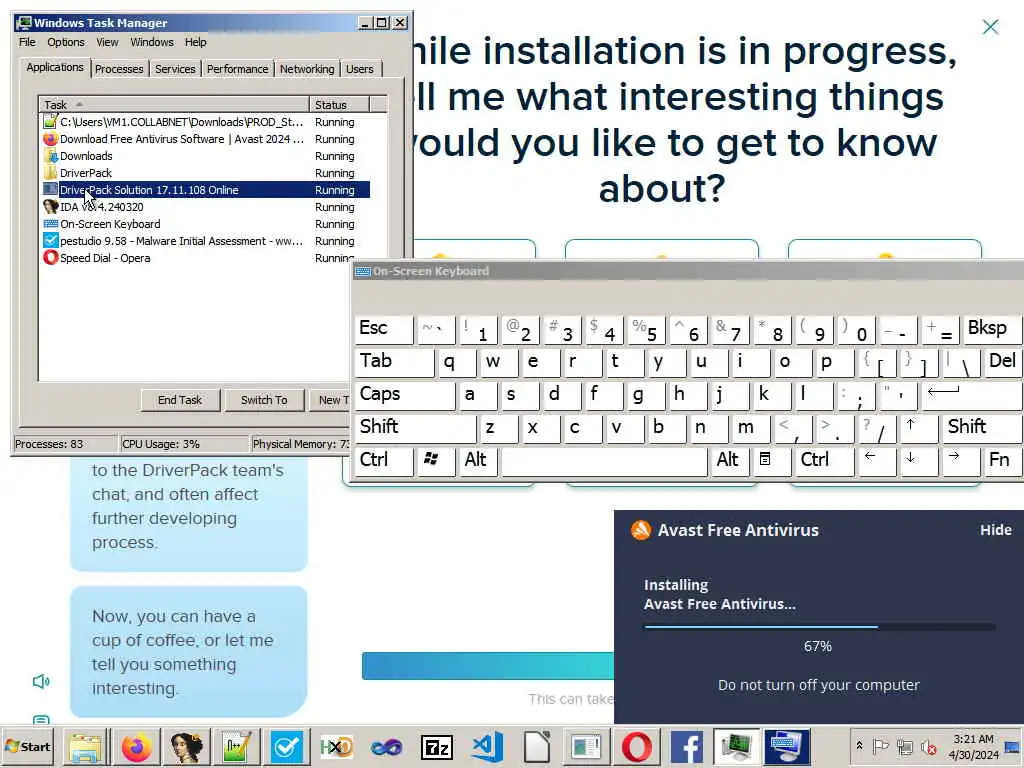Select the Downloads task row

click(206, 156)
